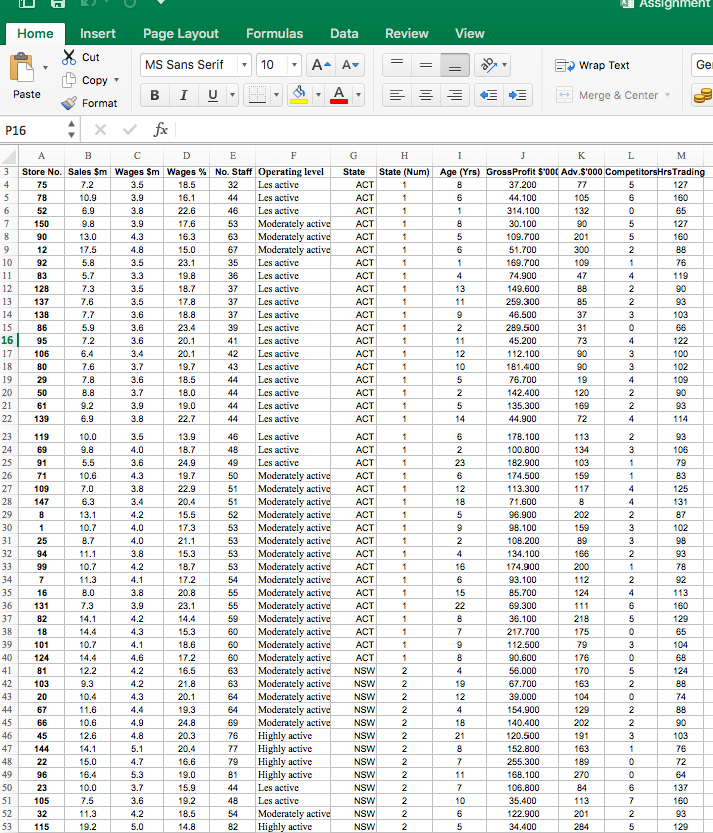The height and width of the screenshot is (833, 713).
Task: Select Top Align vertical alignment
Action: (397, 65)
